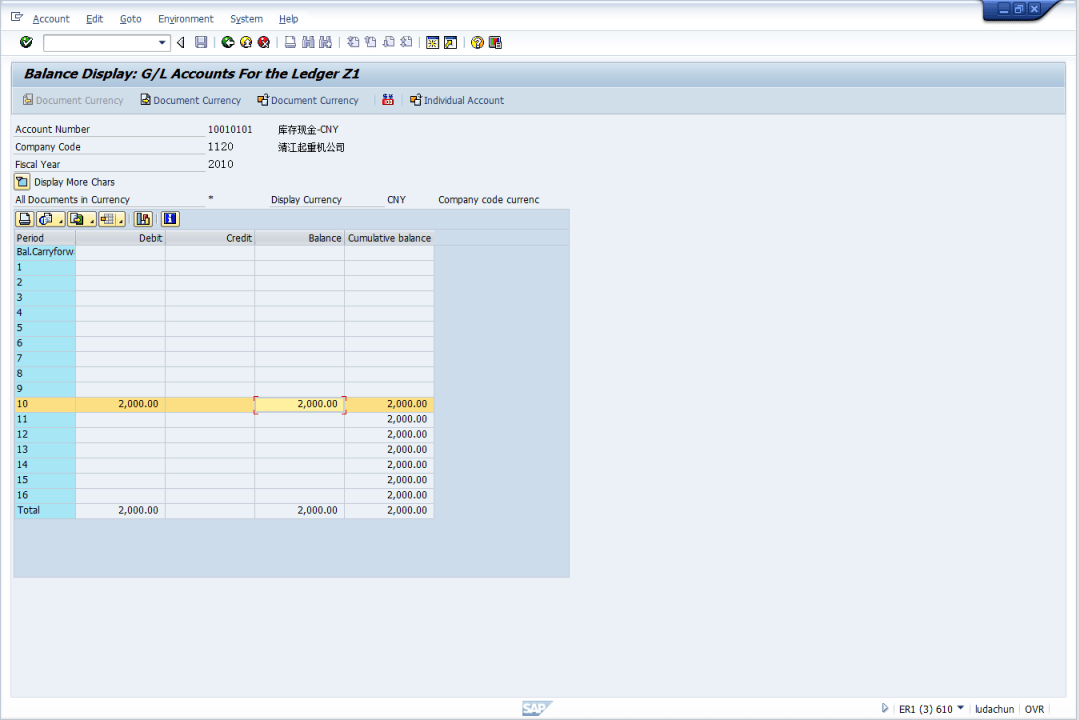
Task: Click the green Back arrow icon
Action: [x=228, y=42]
